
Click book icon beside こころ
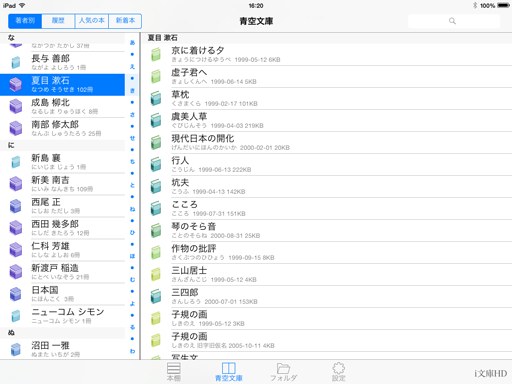tap(156, 209)
